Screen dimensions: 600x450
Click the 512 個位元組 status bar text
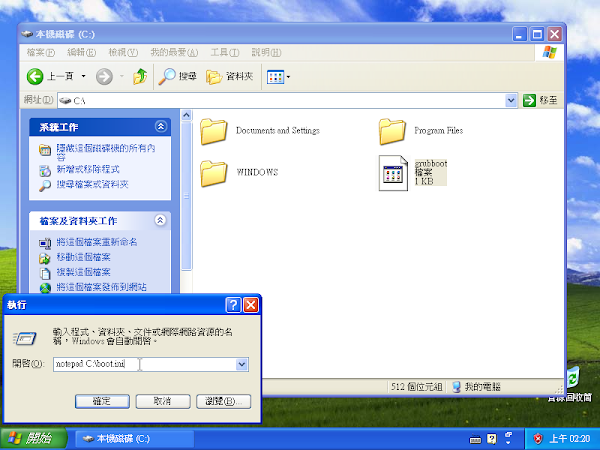pyautogui.click(x=417, y=387)
